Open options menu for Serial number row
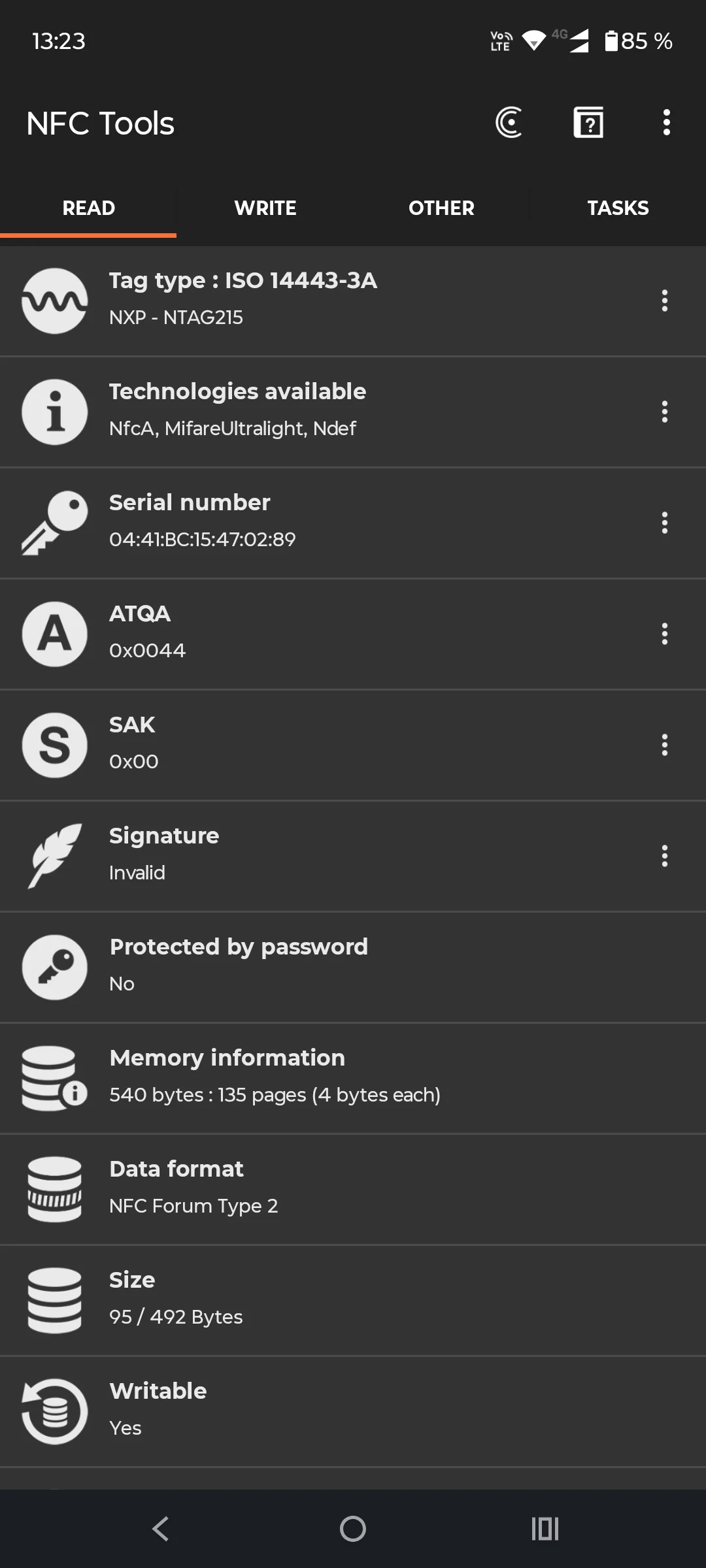706x1568 pixels. click(664, 523)
